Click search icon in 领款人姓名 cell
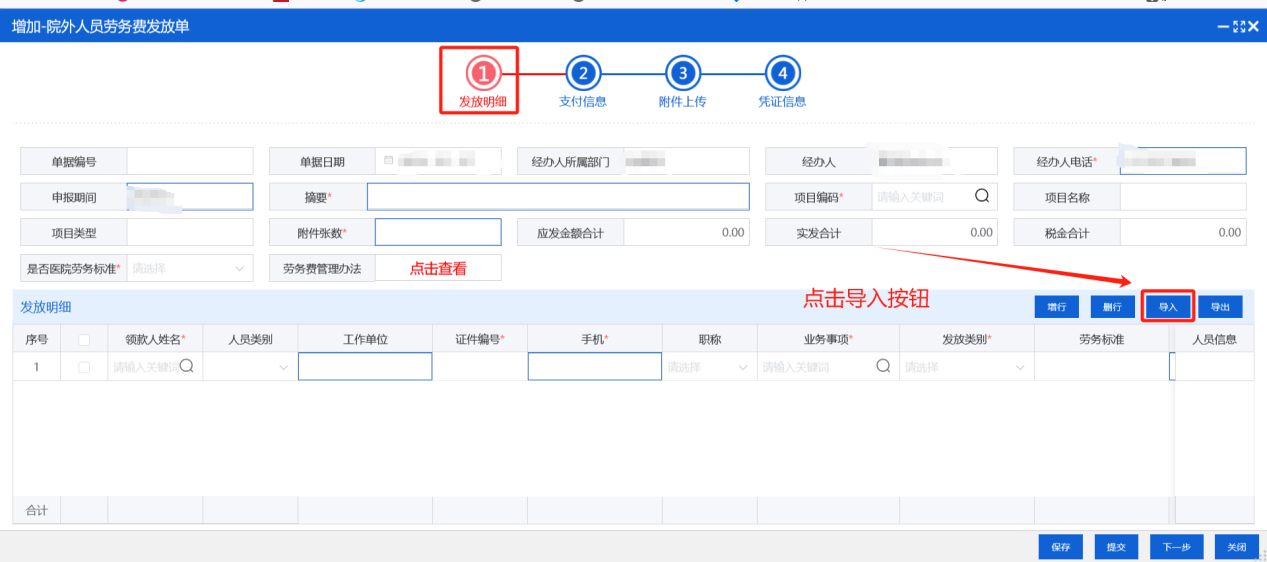Image resolution: width=1267 pixels, height=562 pixels. (x=186, y=367)
